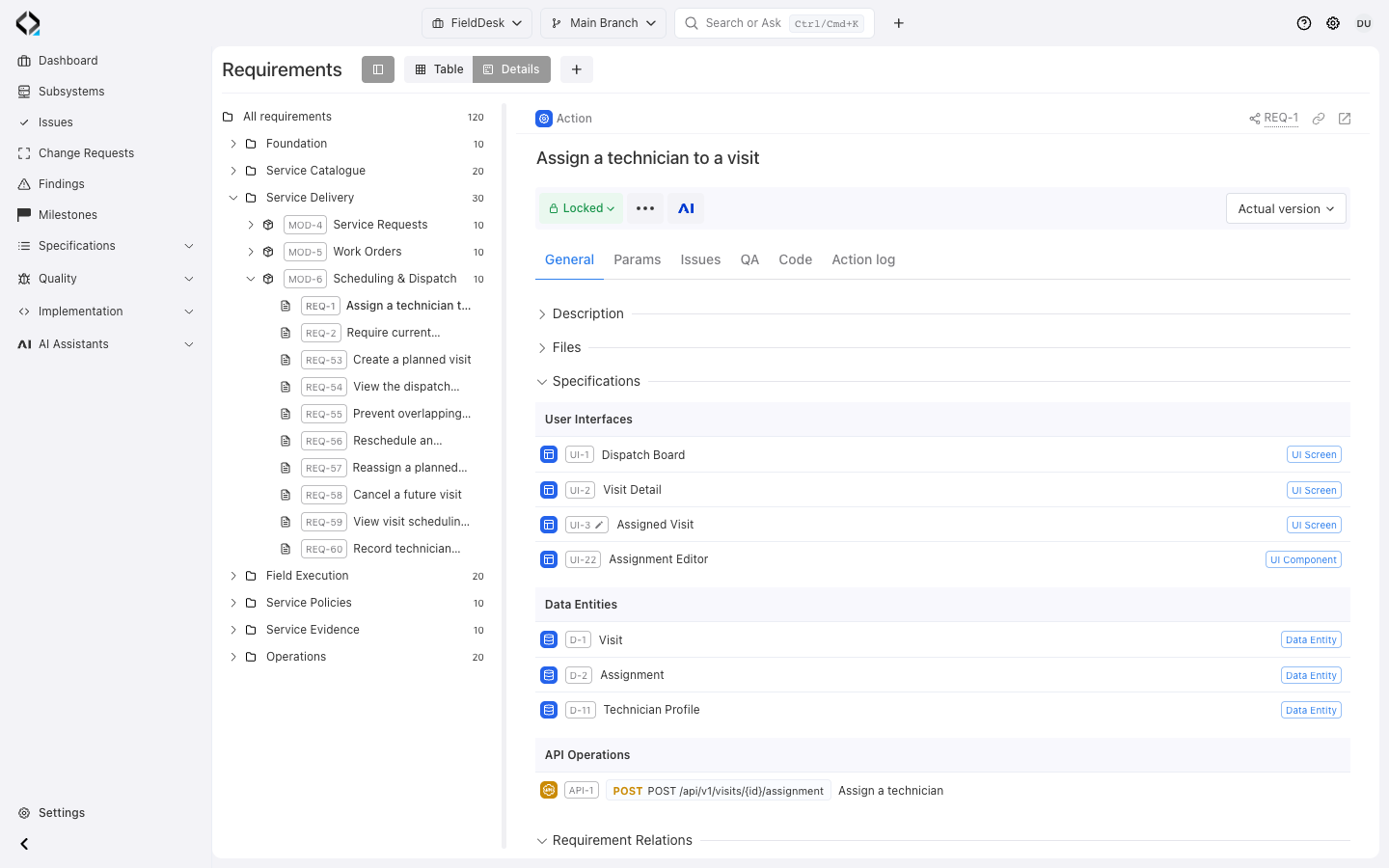Switch to Details view
This screenshot has width=1389, height=868.
coord(511,69)
